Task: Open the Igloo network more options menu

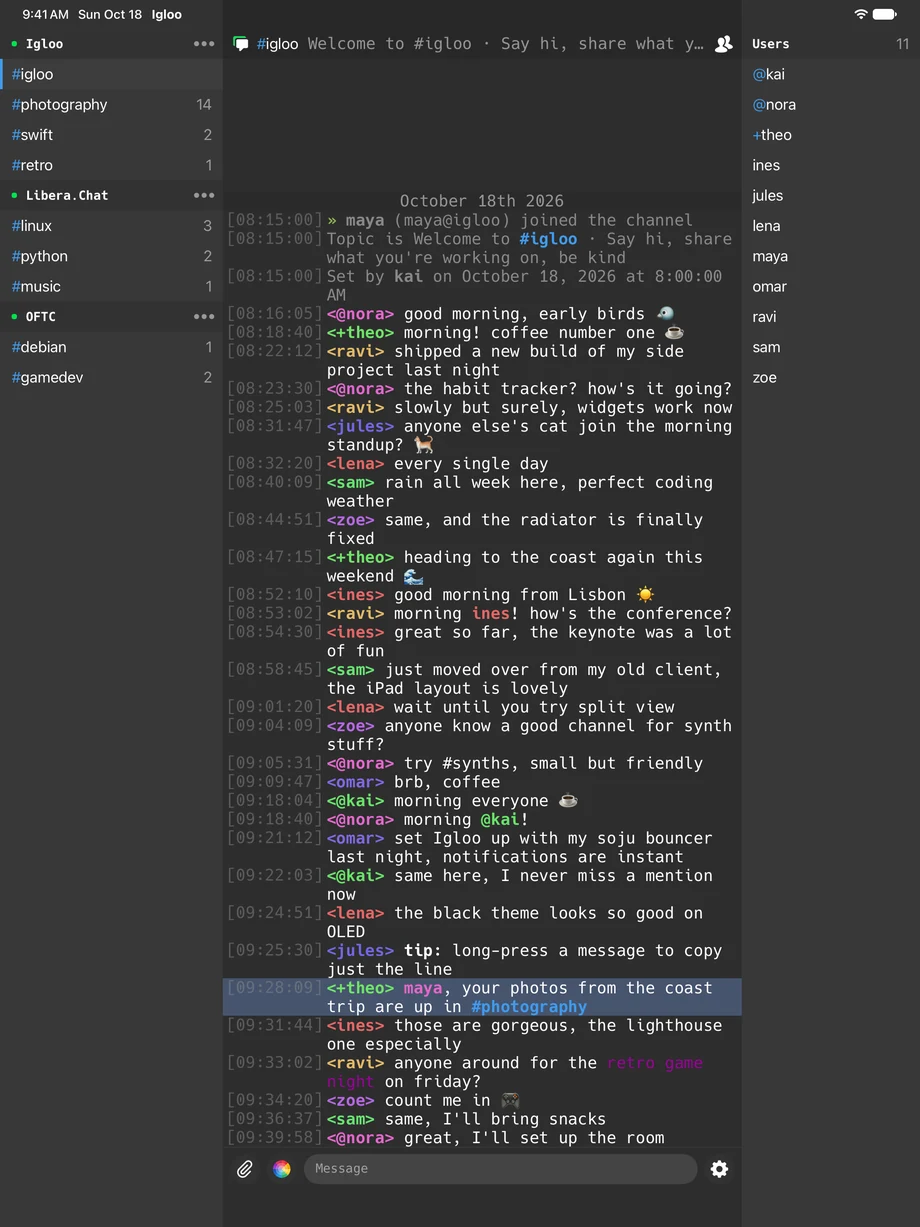Action: pyautogui.click(x=204, y=44)
